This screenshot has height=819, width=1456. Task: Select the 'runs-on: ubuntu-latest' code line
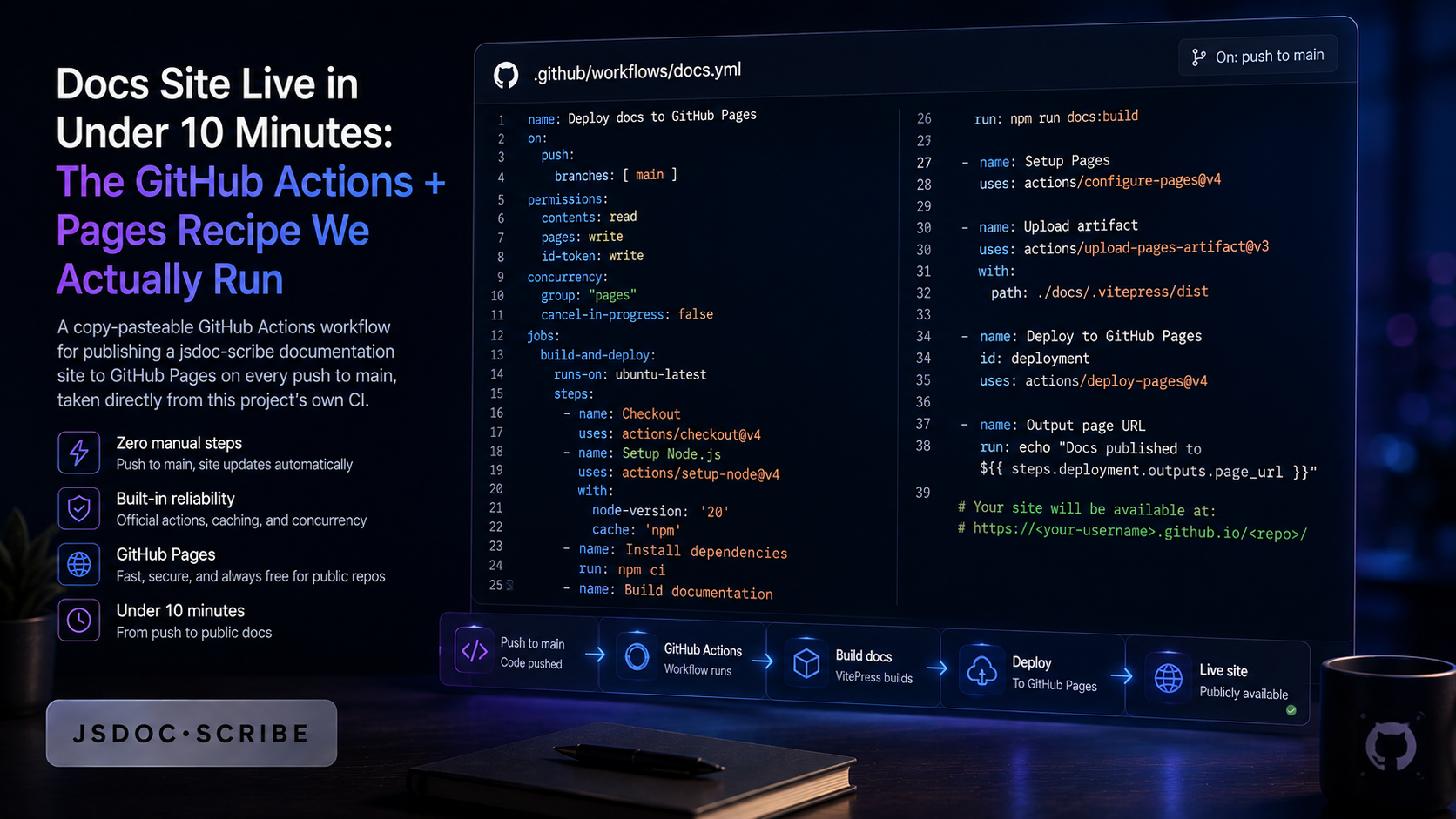click(630, 374)
